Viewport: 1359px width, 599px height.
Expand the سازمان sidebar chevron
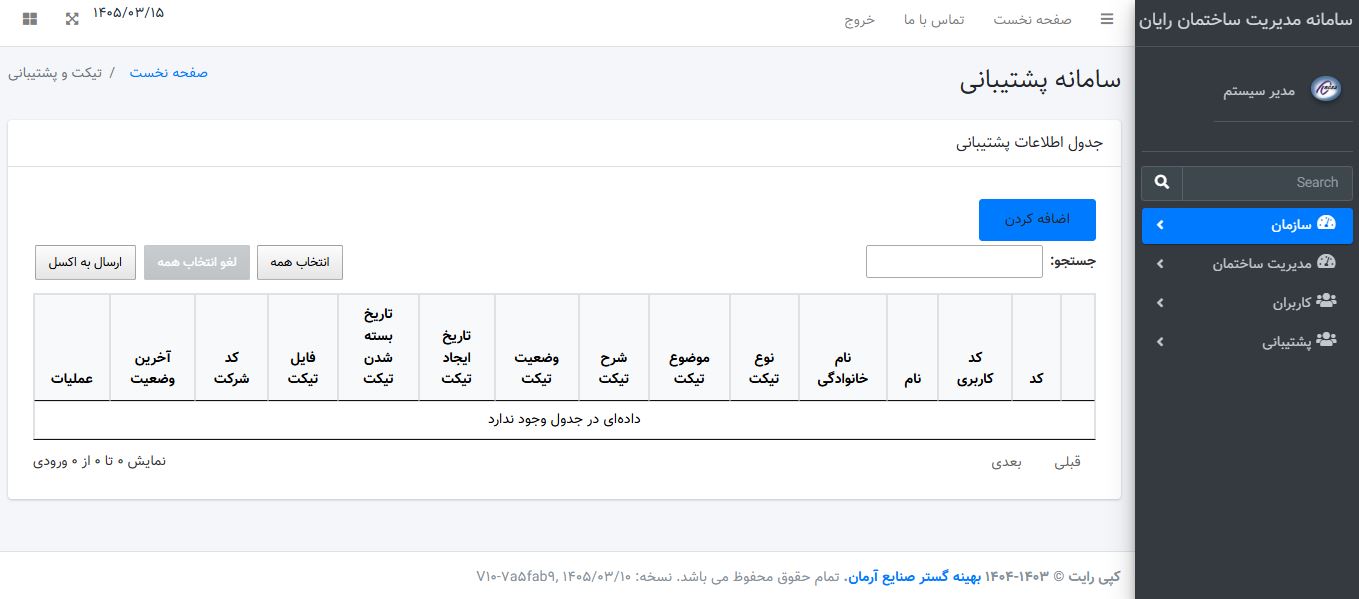pyautogui.click(x=1160, y=225)
